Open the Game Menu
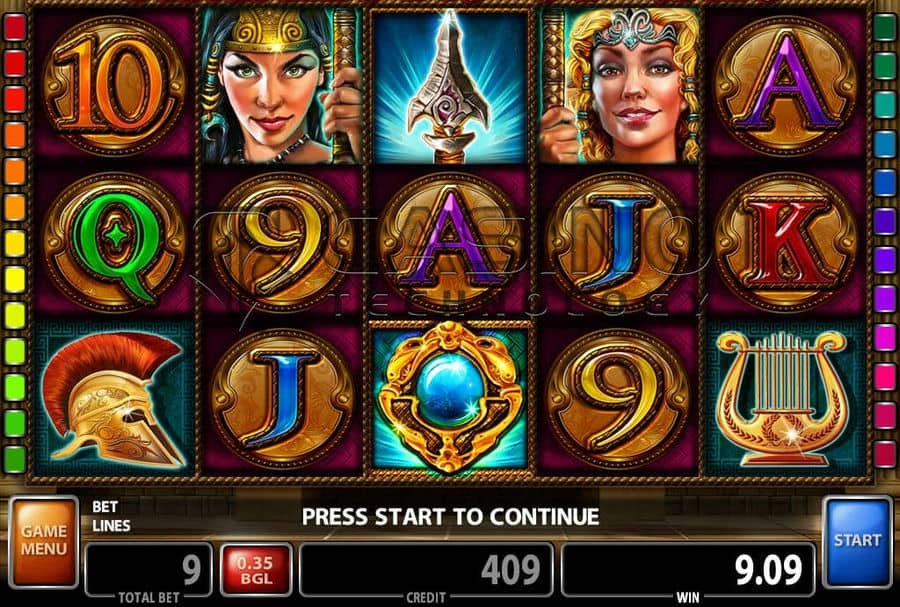 coord(44,542)
